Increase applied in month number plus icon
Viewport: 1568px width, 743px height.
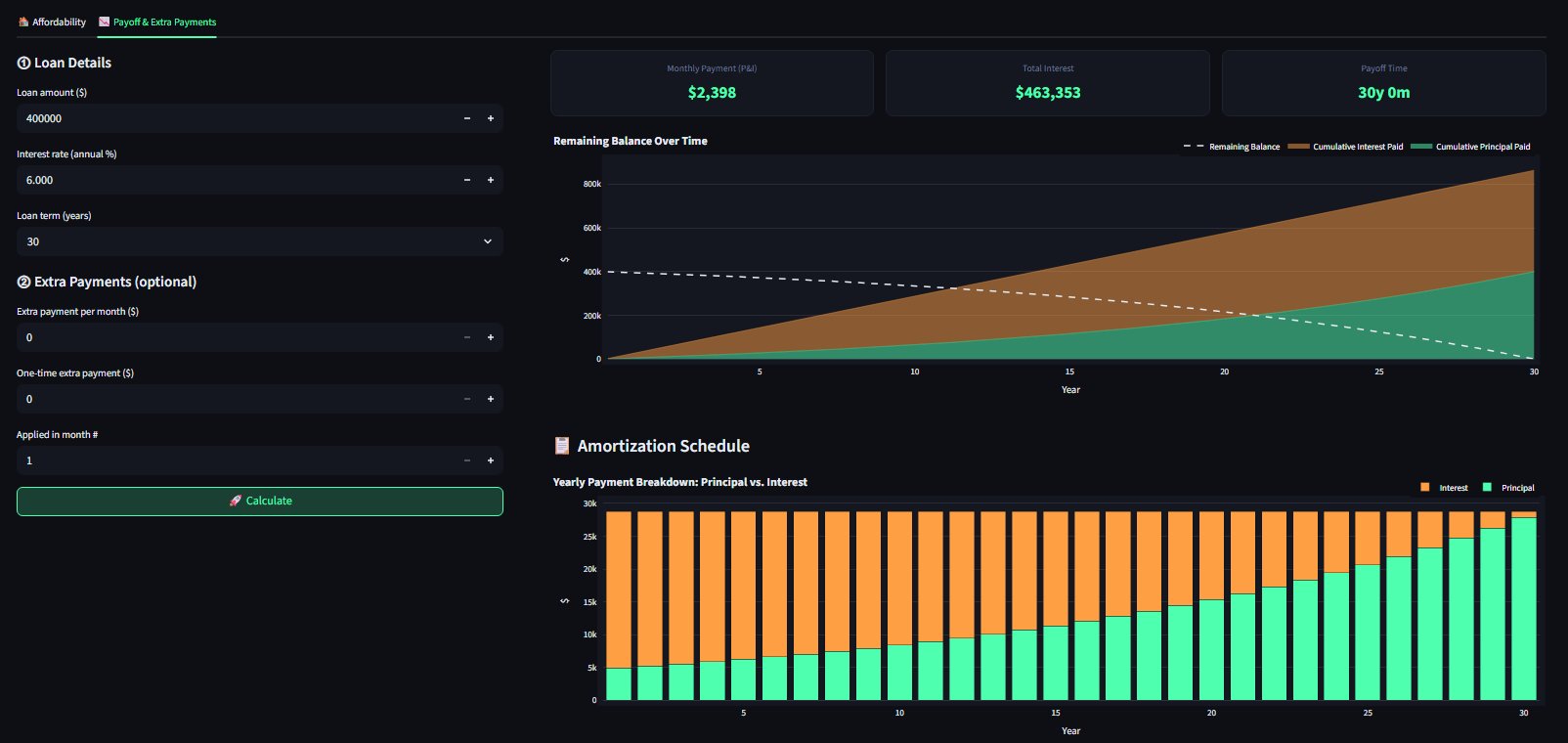tap(491, 460)
